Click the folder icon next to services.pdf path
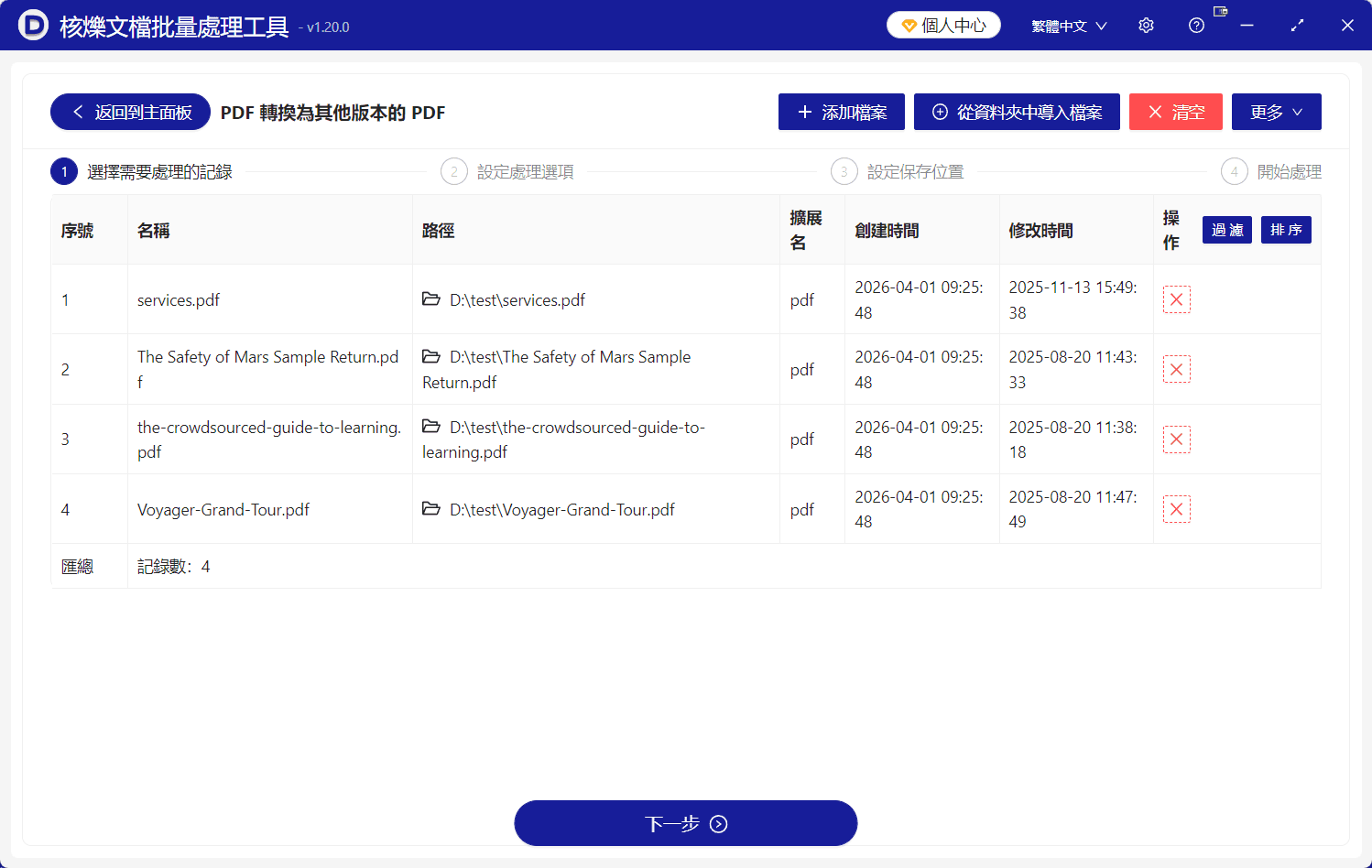 click(431, 298)
